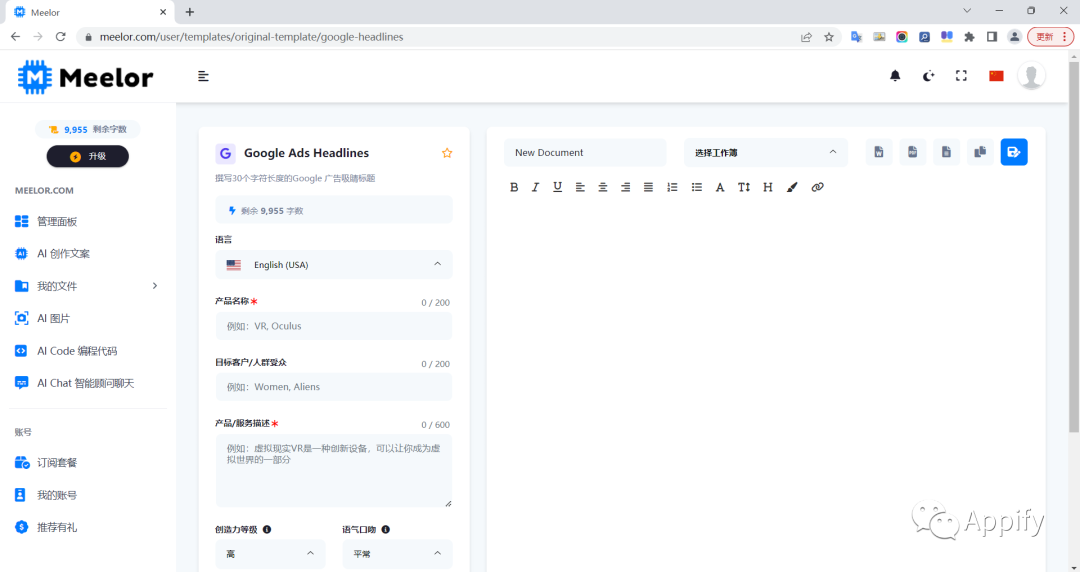
Task: Toggle dark mode moon icon
Action: click(x=928, y=76)
